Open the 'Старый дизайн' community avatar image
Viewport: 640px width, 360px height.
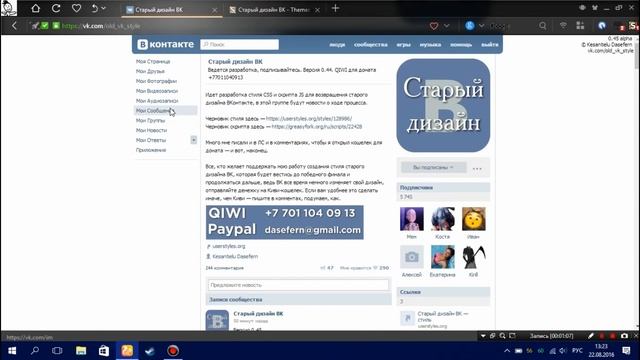pyautogui.click(x=443, y=105)
